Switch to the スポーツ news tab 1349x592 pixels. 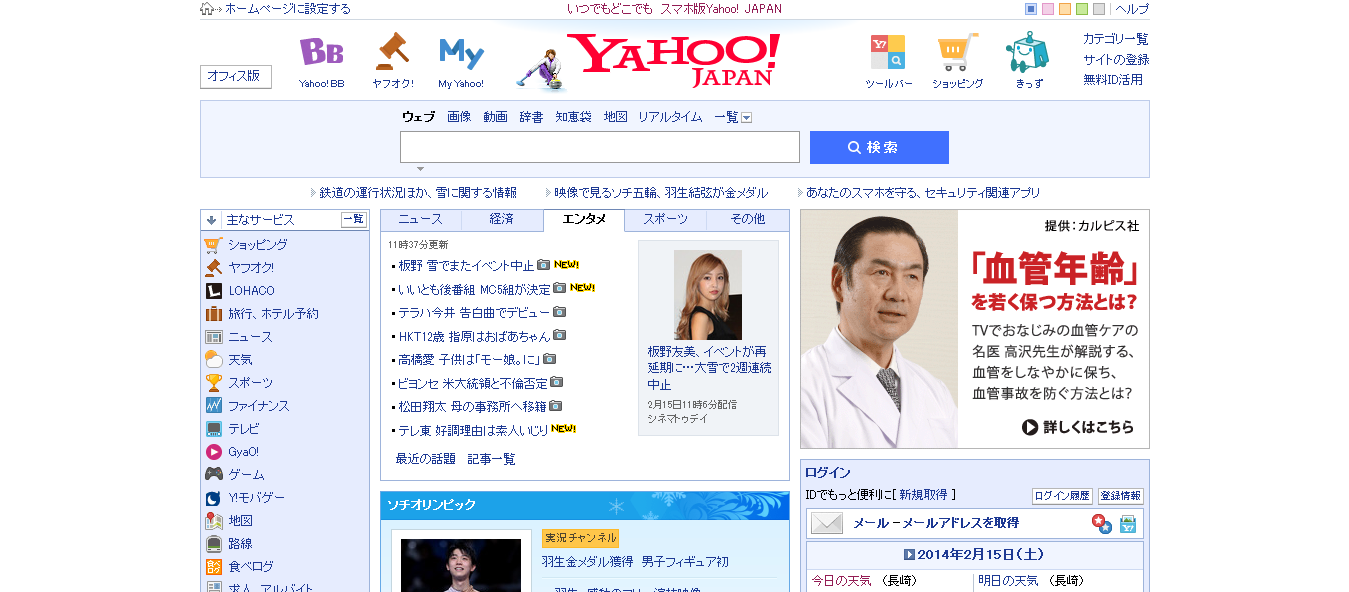pyautogui.click(x=665, y=219)
